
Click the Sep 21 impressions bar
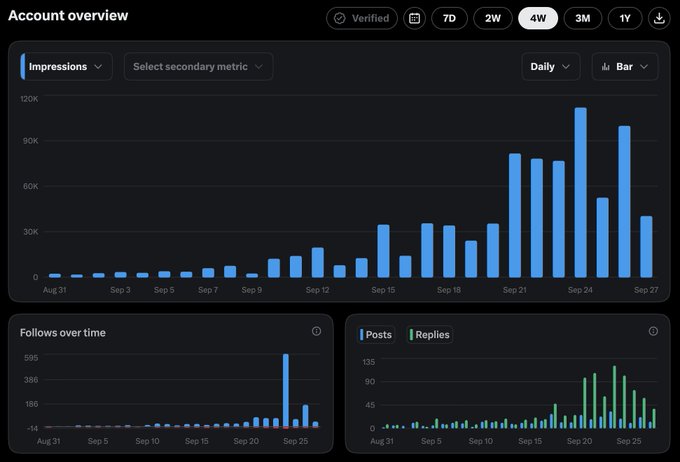point(515,215)
